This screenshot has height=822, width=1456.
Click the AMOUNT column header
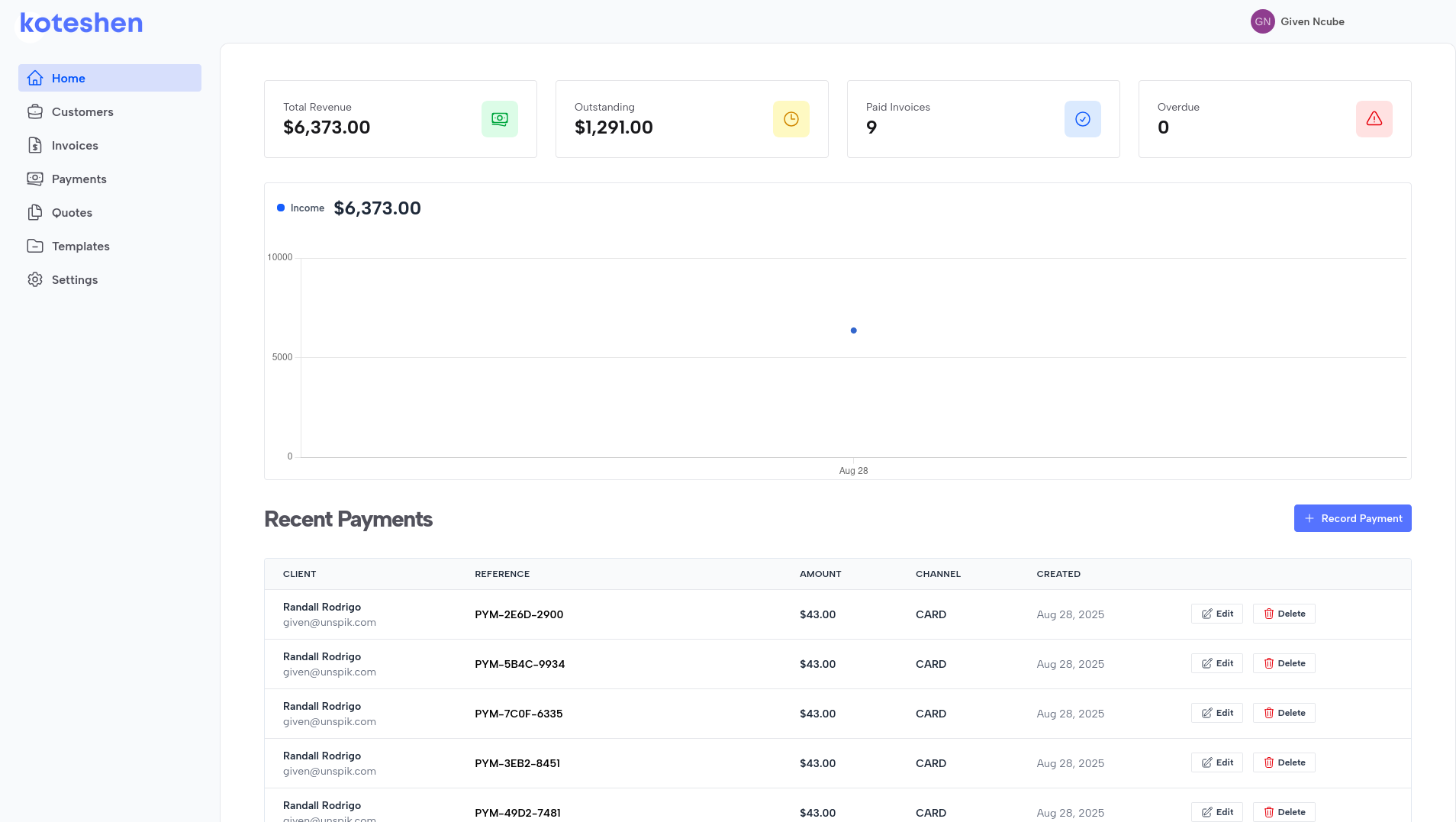coord(820,574)
